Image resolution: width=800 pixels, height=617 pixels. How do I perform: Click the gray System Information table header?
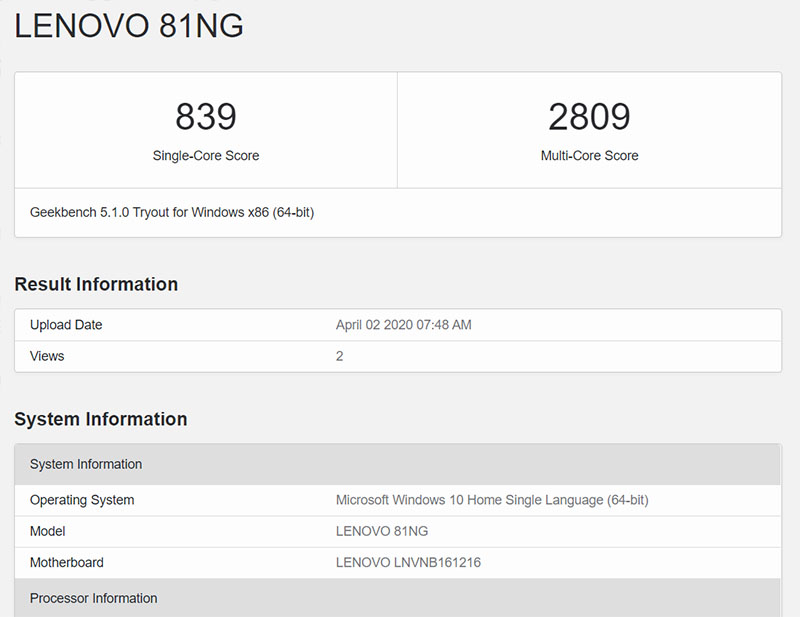click(86, 464)
